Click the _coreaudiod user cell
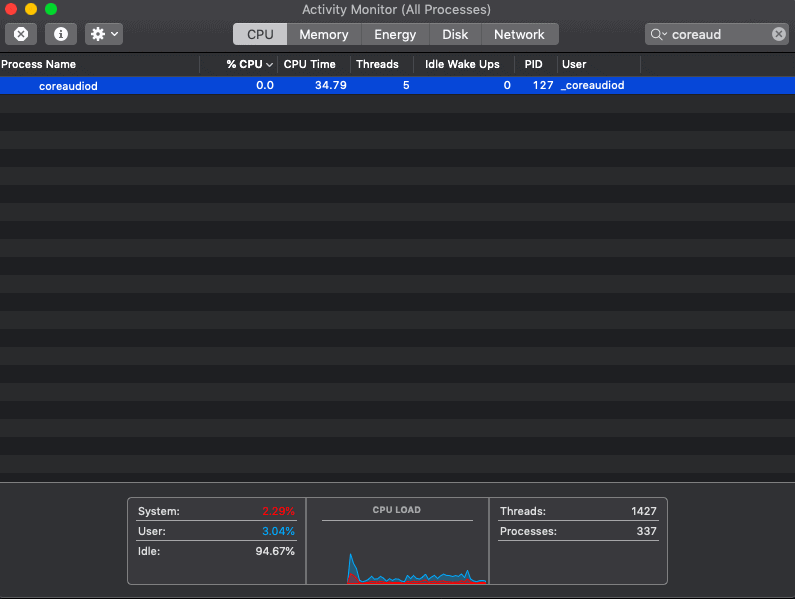 coord(593,85)
